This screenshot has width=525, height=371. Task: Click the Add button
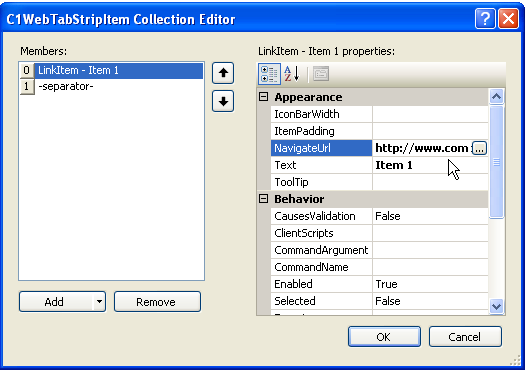(56, 302)
